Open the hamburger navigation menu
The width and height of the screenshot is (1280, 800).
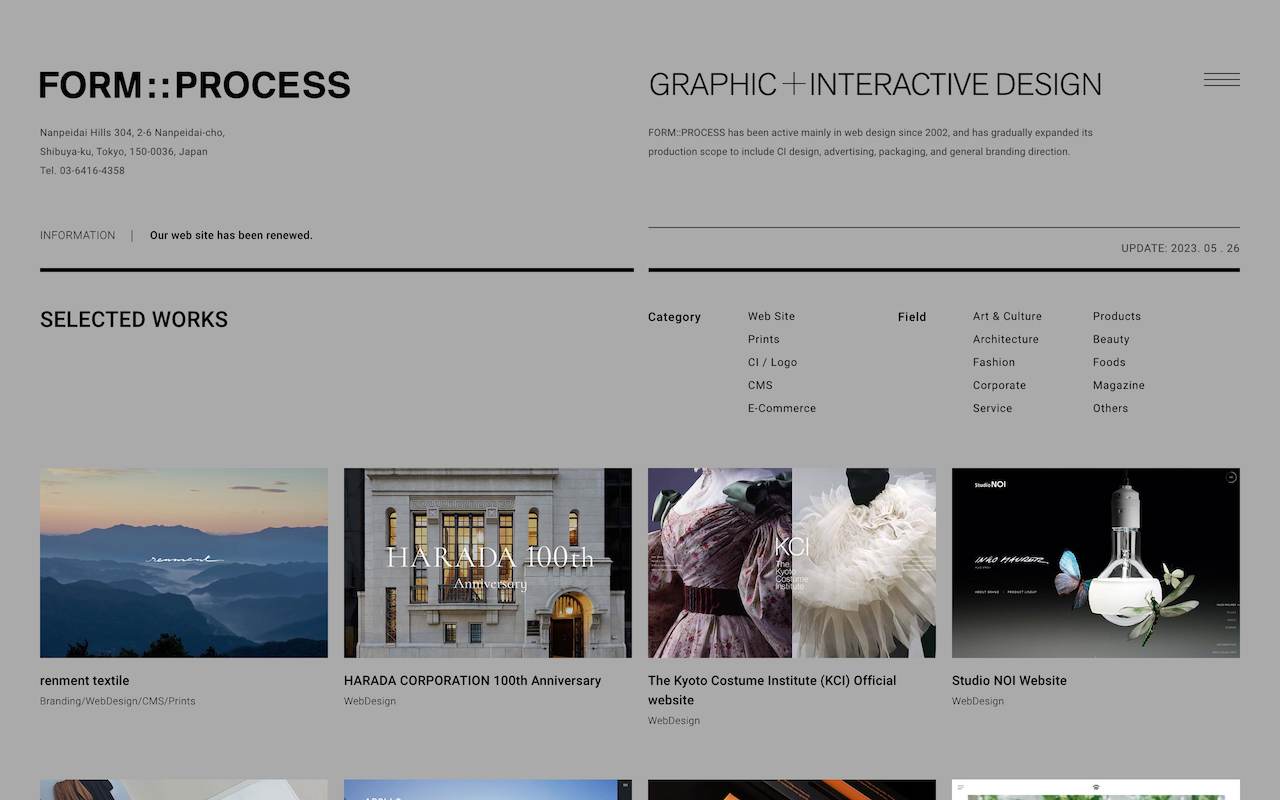click(x=1221, y=78)
